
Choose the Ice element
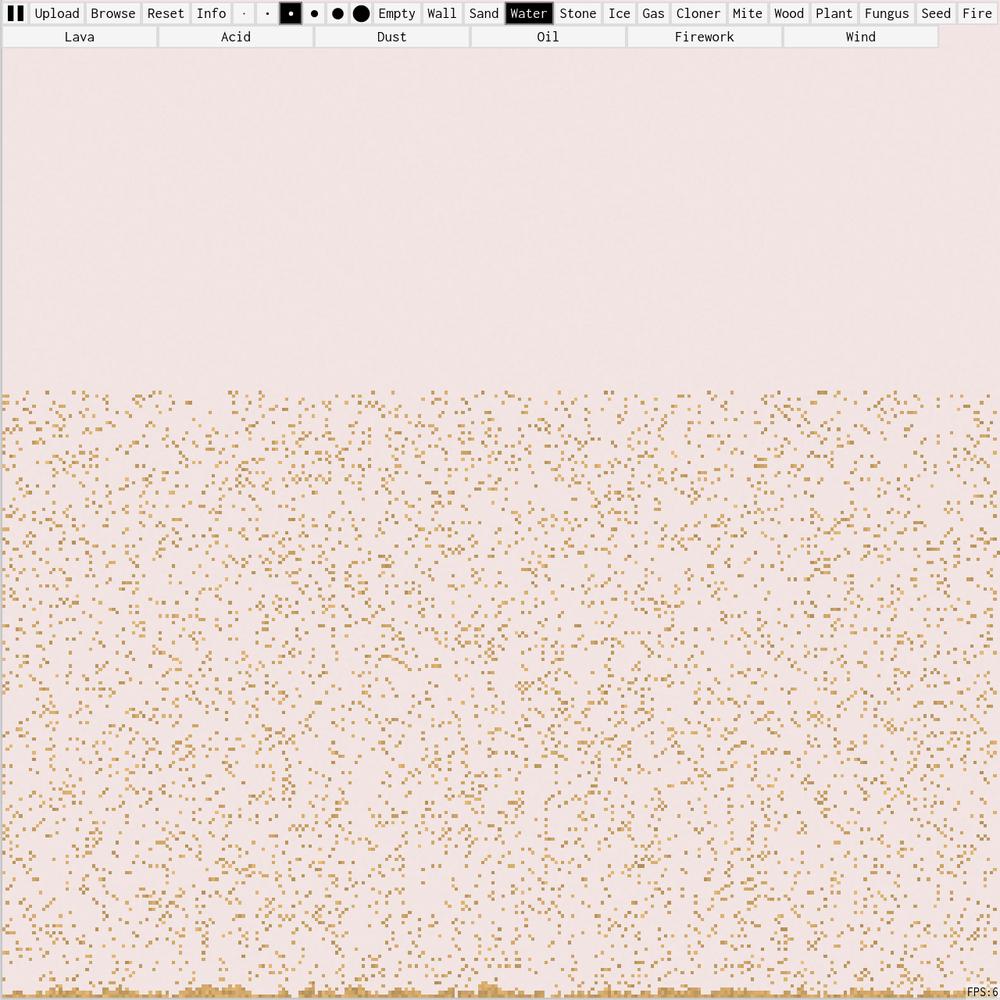[x=619, y=13]
